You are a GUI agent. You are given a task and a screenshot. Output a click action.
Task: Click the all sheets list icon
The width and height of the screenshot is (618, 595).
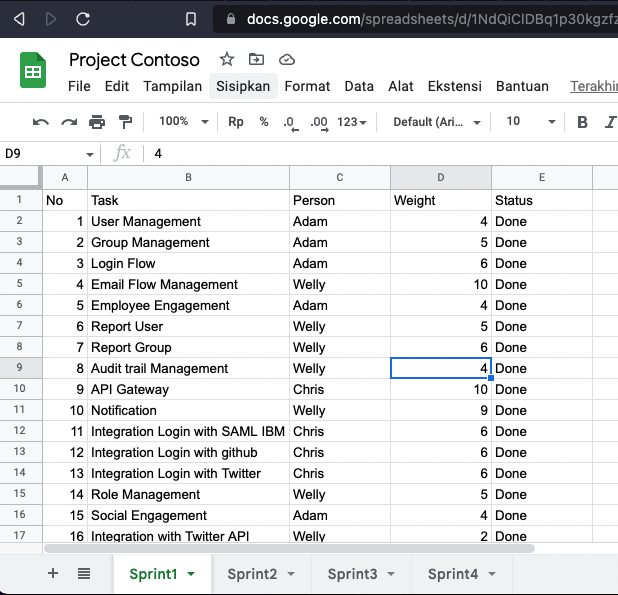(x=84, y=573)
